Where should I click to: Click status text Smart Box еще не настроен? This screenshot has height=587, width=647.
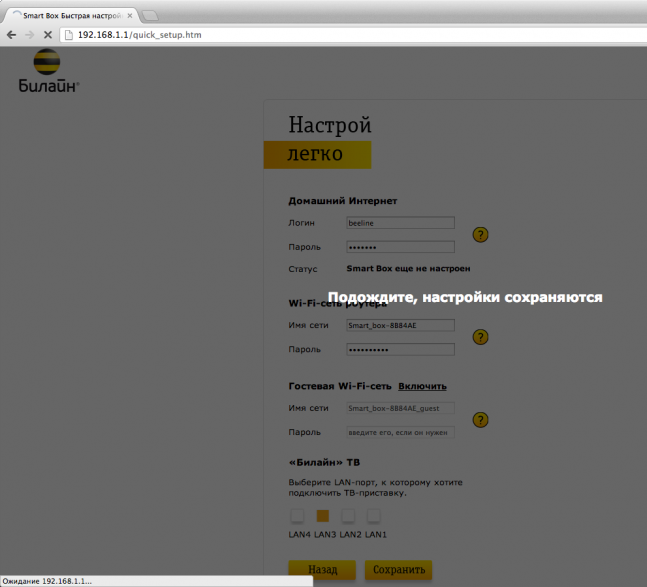(x=408, y=269)
